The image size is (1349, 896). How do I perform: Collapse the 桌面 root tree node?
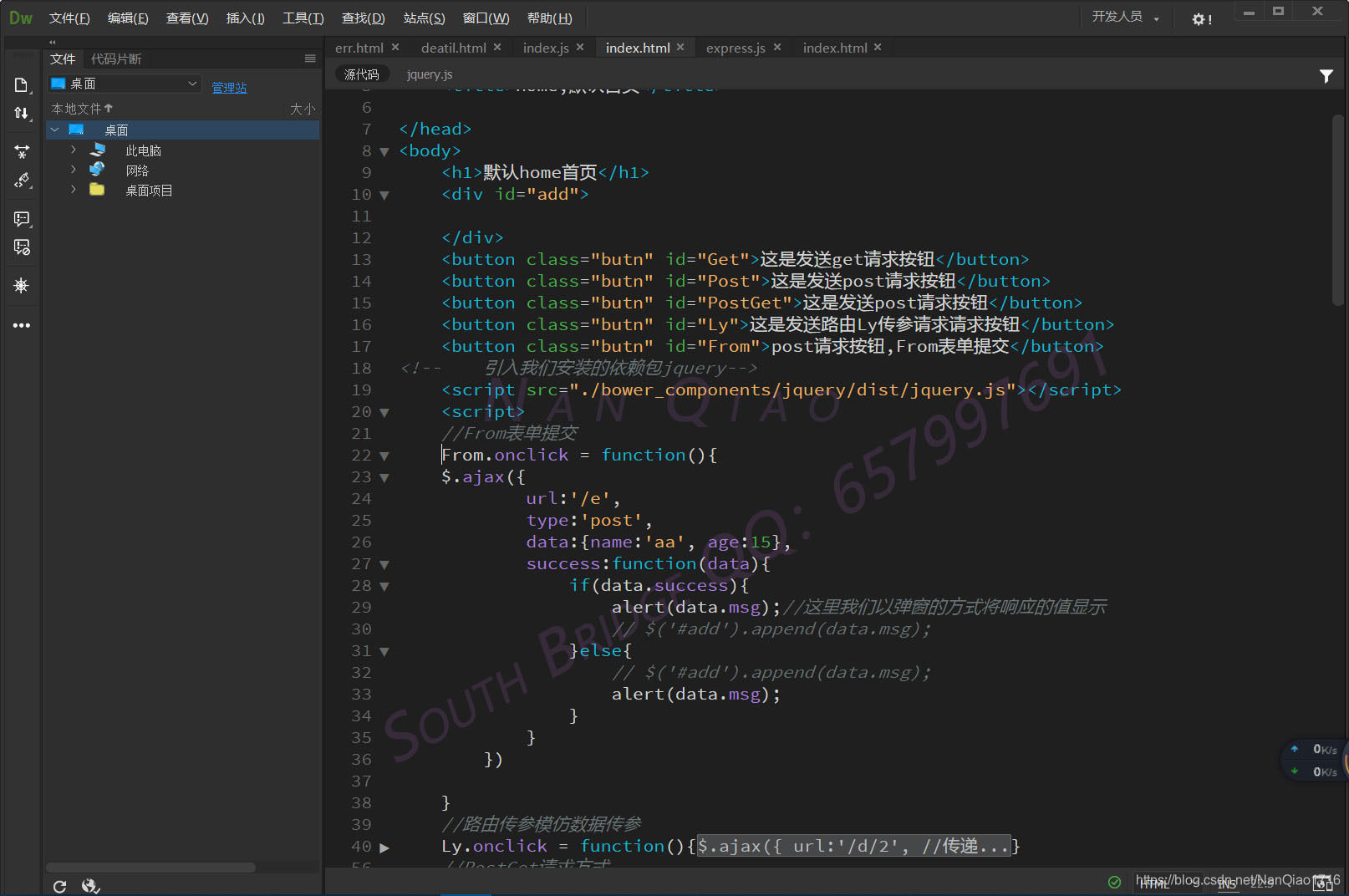[55, 130]
